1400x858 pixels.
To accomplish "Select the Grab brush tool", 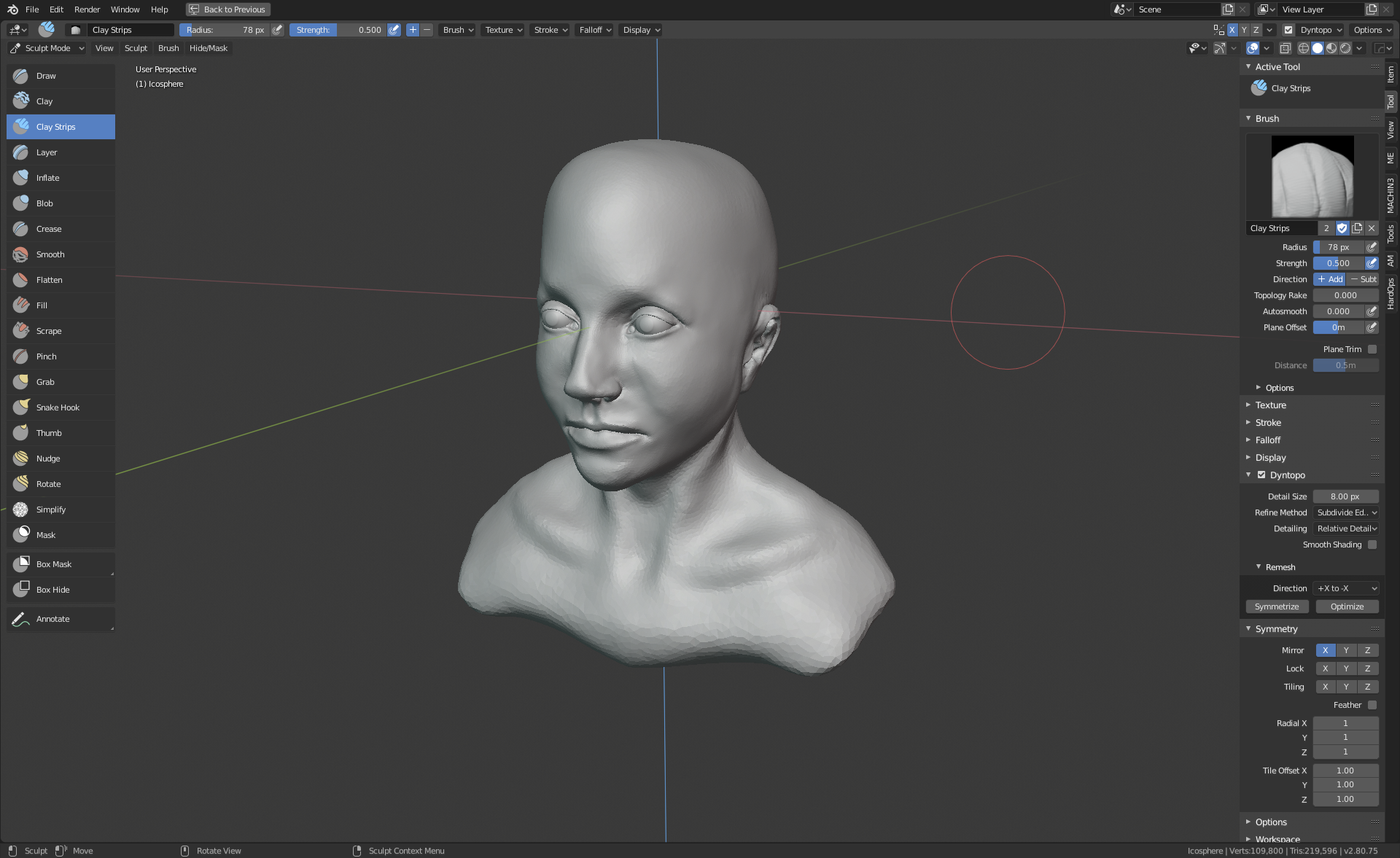I will click(45, 382).
